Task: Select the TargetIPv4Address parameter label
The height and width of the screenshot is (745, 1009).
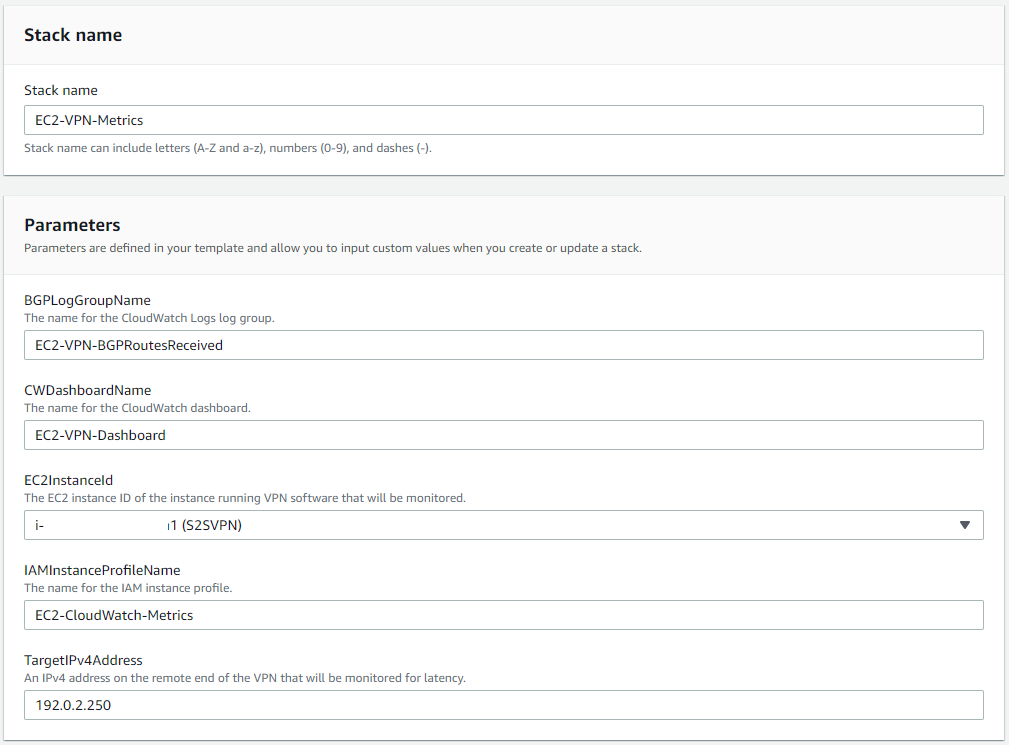Action: click(85, 660)
